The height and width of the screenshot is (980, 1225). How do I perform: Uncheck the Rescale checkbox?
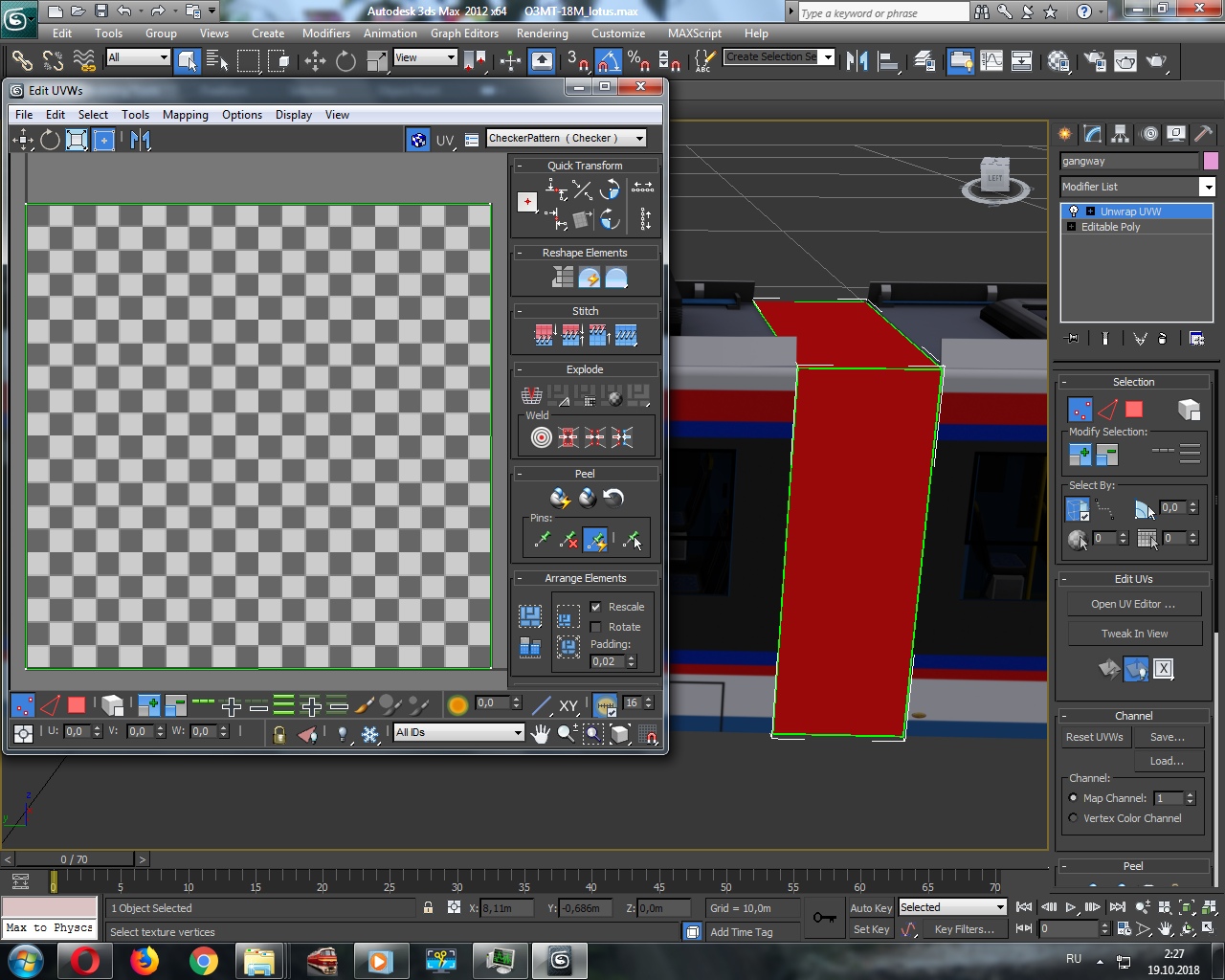[596, 607]
